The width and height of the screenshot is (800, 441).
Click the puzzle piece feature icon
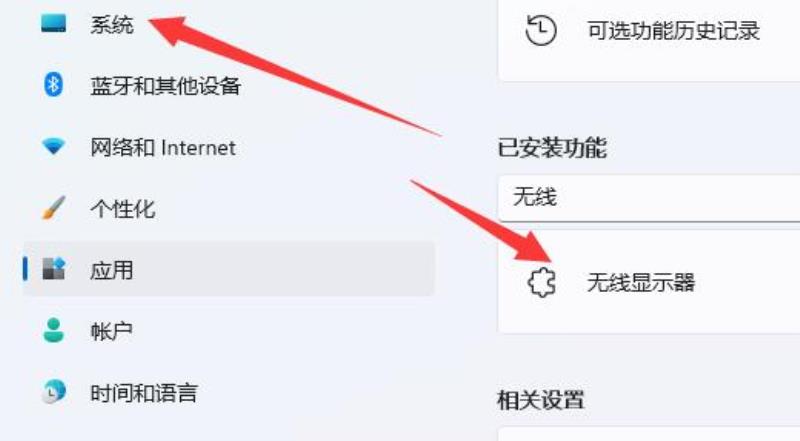point(541,282)
